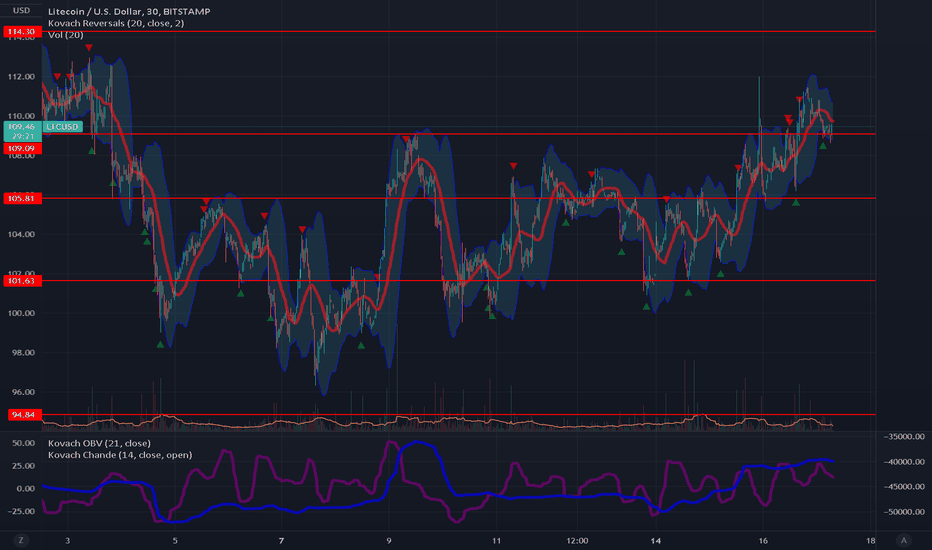Image resolution: width=932 pixels, height=550 pixels.
Task: Click the 110.00 price axis value
Action: pos(21,116)
